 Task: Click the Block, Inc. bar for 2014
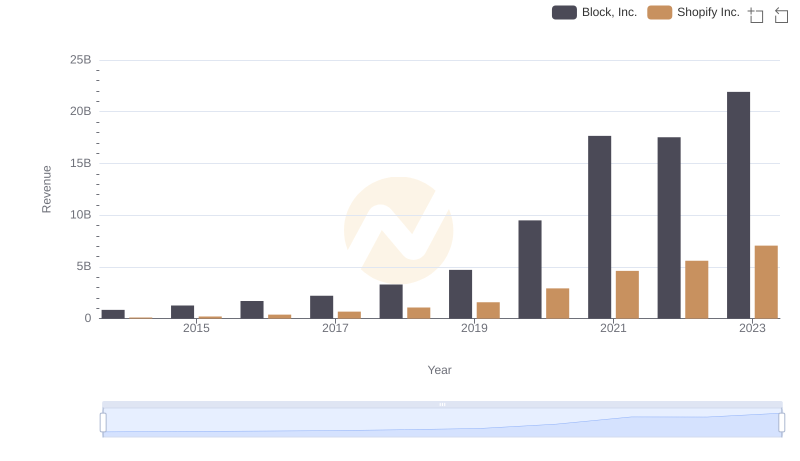point(113,314)
